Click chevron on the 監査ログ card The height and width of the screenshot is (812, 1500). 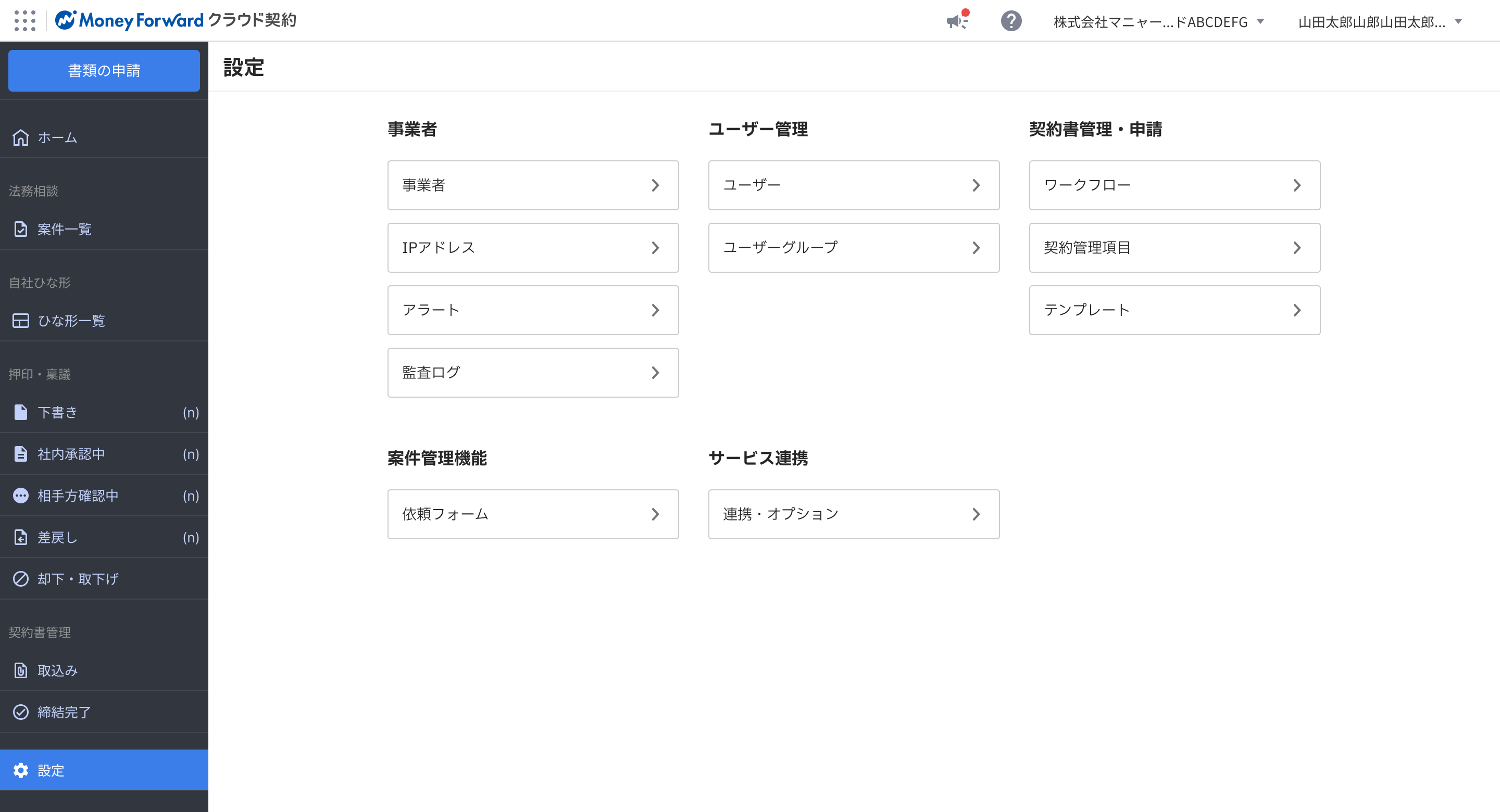[x=656, y=373]
